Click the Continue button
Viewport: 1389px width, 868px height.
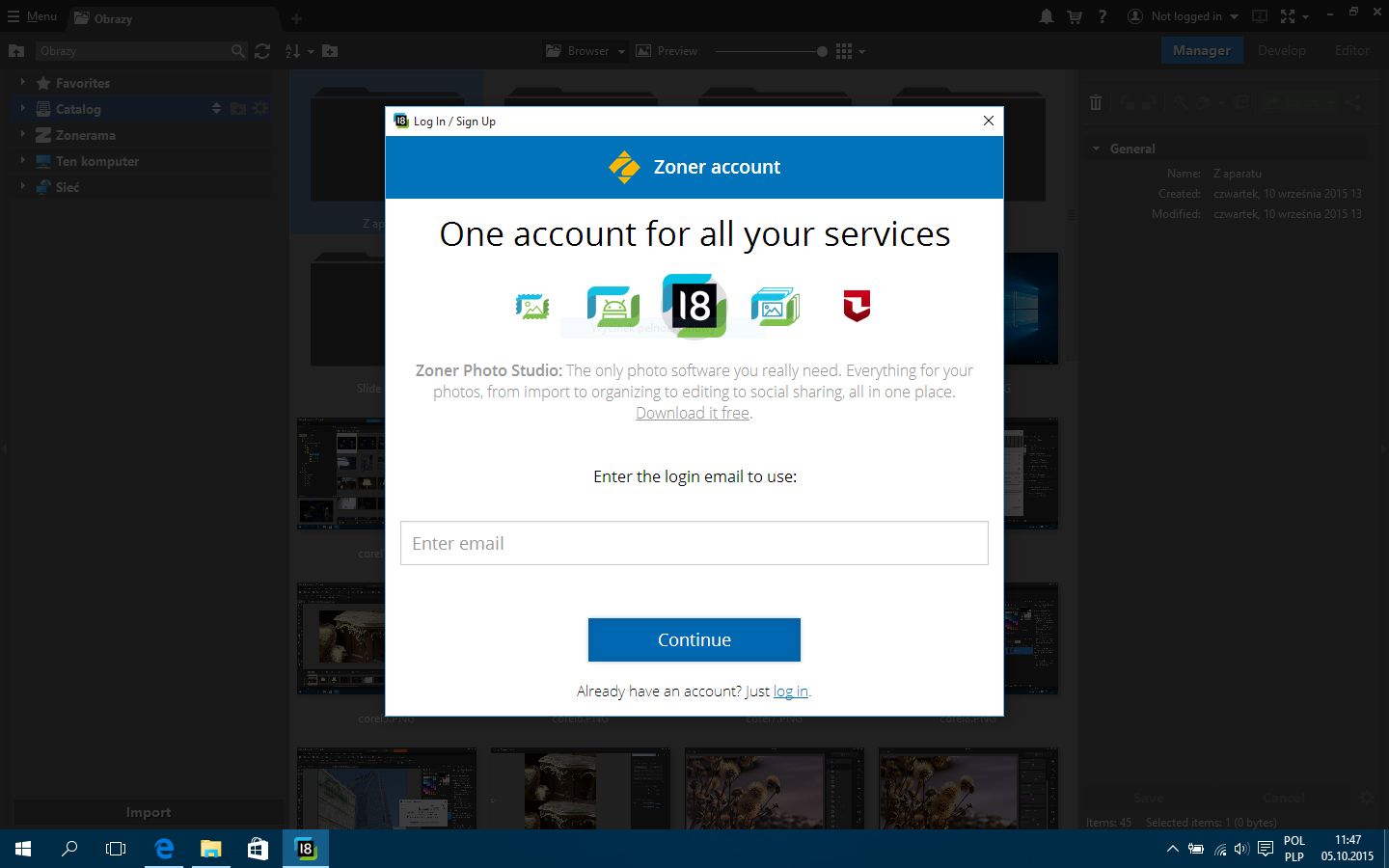coord(694,639)
